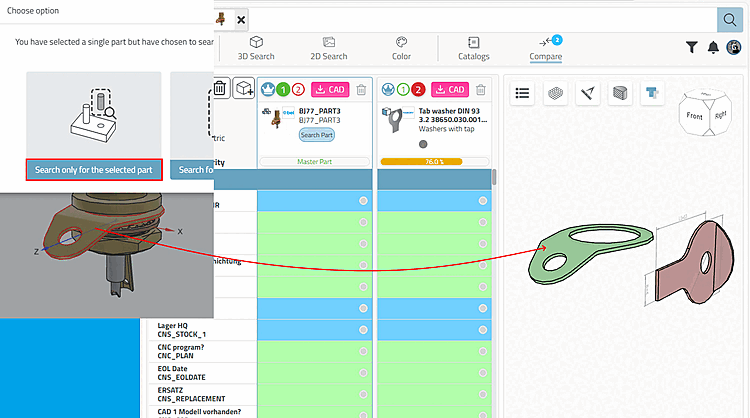750x418 pixels.
Task: Click top face of the view cube
Action: [706, 95]
